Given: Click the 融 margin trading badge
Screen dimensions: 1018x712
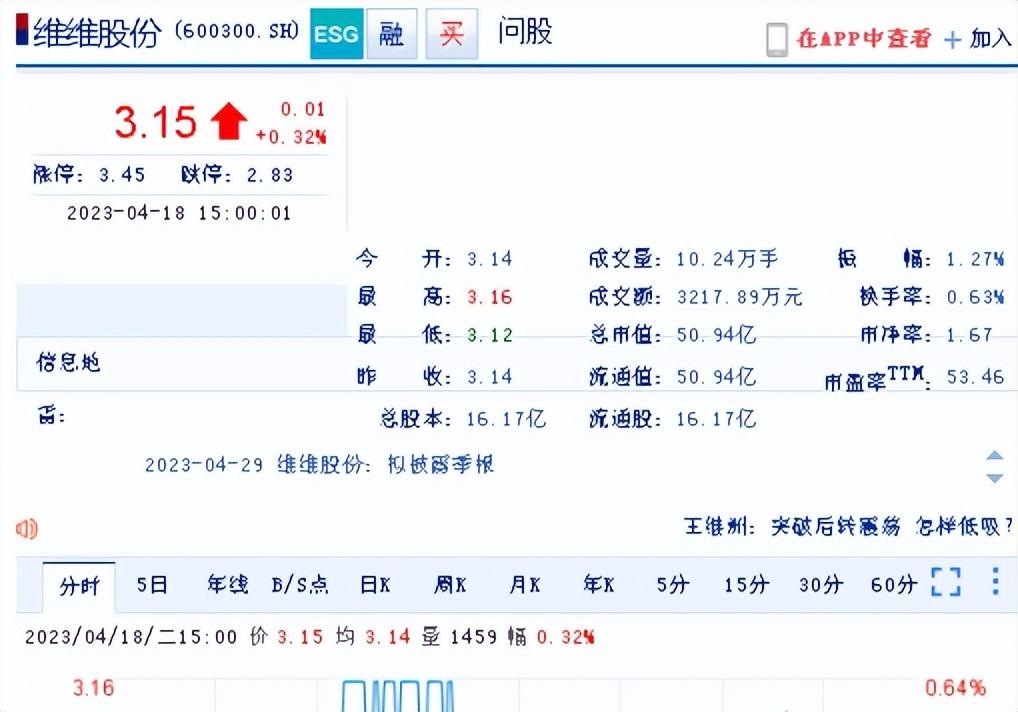Looking at the screenshot, I should click(x=391, y=34).
